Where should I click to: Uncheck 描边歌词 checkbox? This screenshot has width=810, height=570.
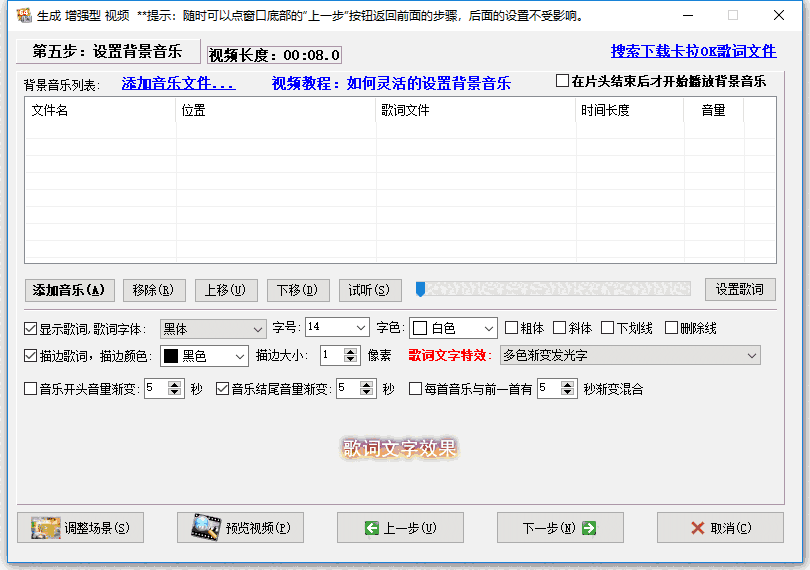coord(30,356)
